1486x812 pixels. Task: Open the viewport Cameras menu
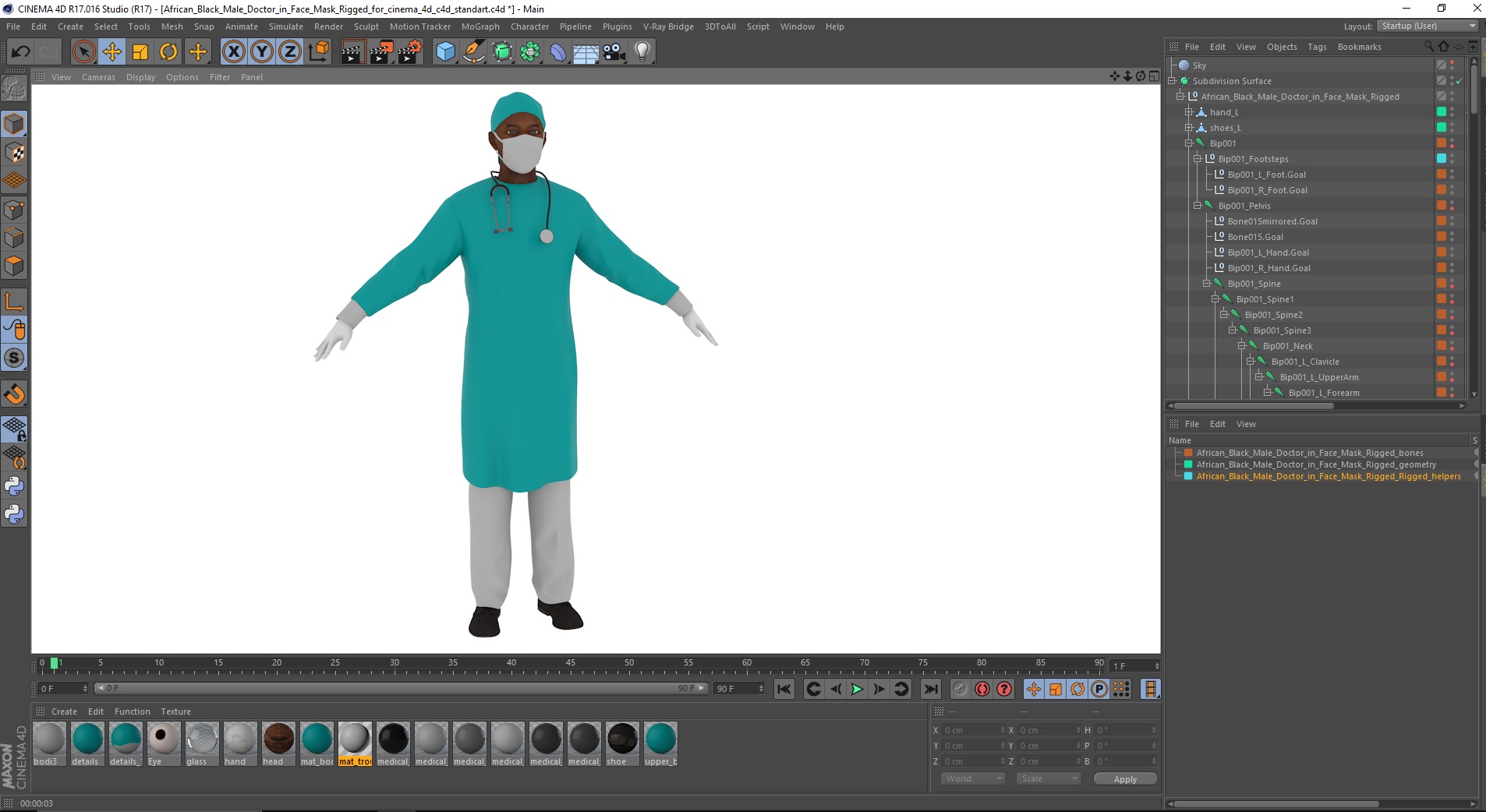click(98, 77)
